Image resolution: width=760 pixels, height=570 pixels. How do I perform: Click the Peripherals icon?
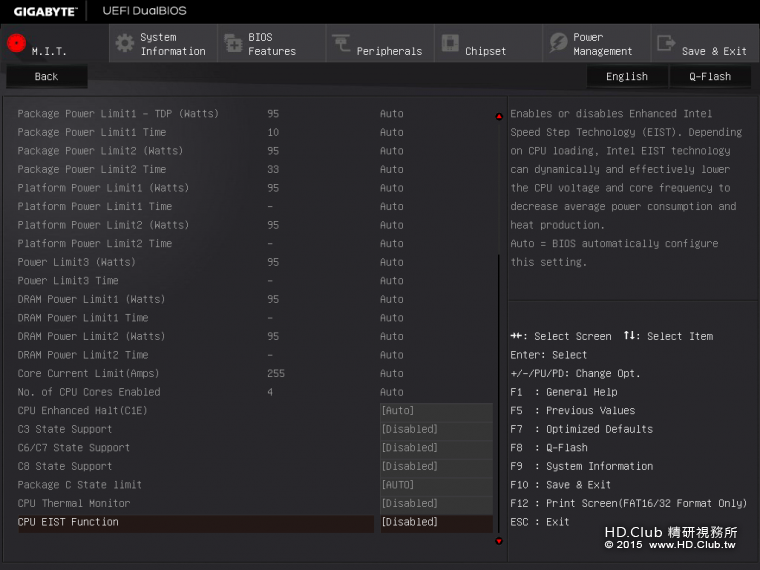pos(341,43)
